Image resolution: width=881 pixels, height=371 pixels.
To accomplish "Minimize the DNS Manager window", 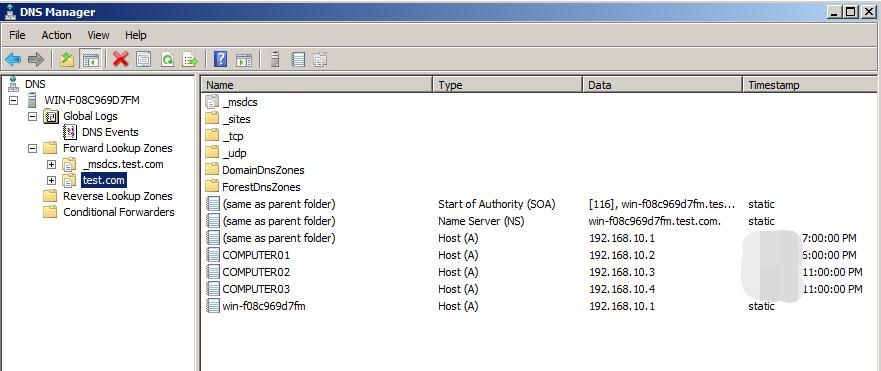I will [x=835, y=11].
